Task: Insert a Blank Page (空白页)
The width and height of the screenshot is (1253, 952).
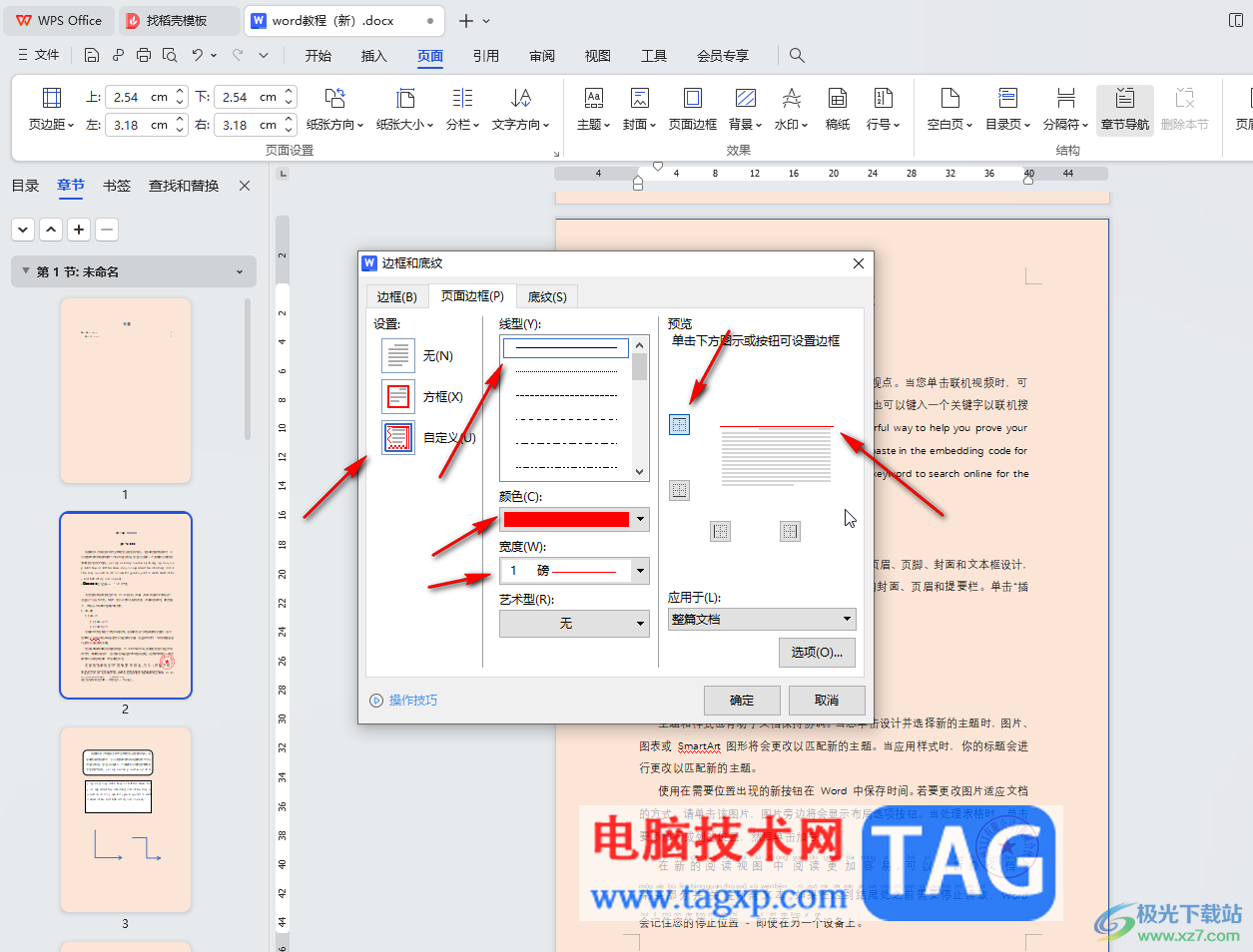Action: [949, 109]
